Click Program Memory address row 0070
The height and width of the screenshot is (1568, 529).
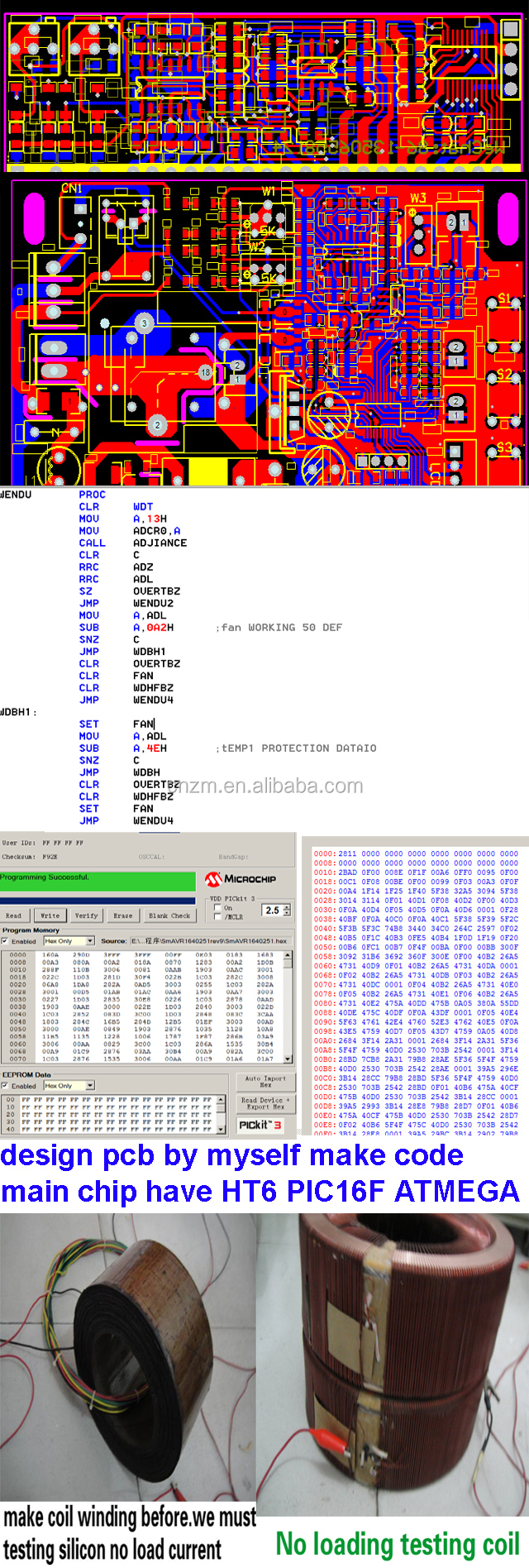(141, 1059)
